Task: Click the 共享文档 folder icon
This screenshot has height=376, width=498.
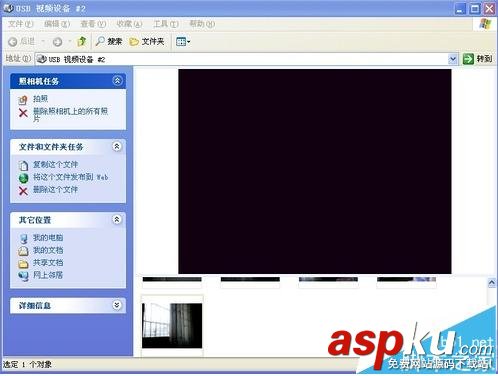Action: [23, 264]
